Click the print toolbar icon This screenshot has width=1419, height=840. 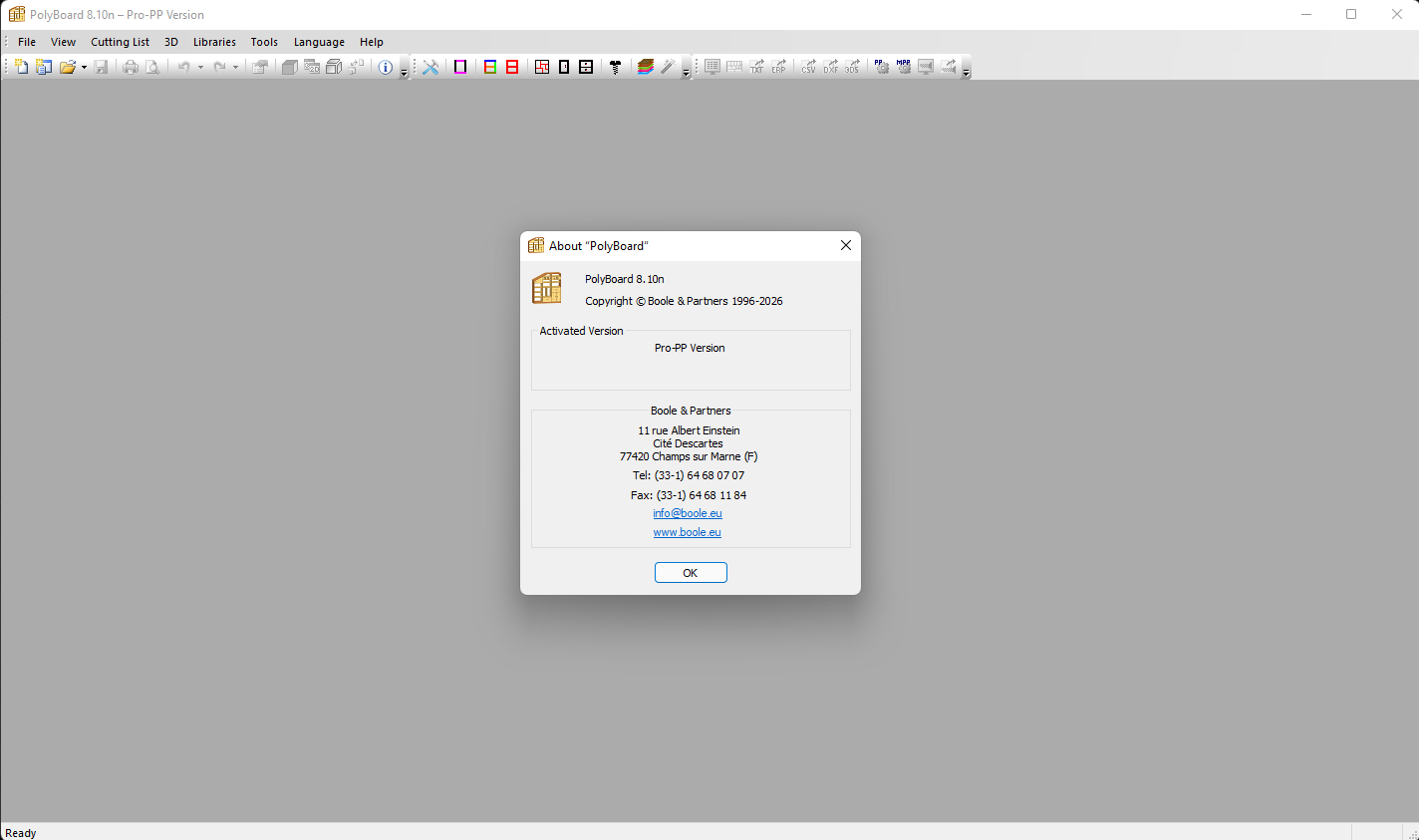click(131, 67)
